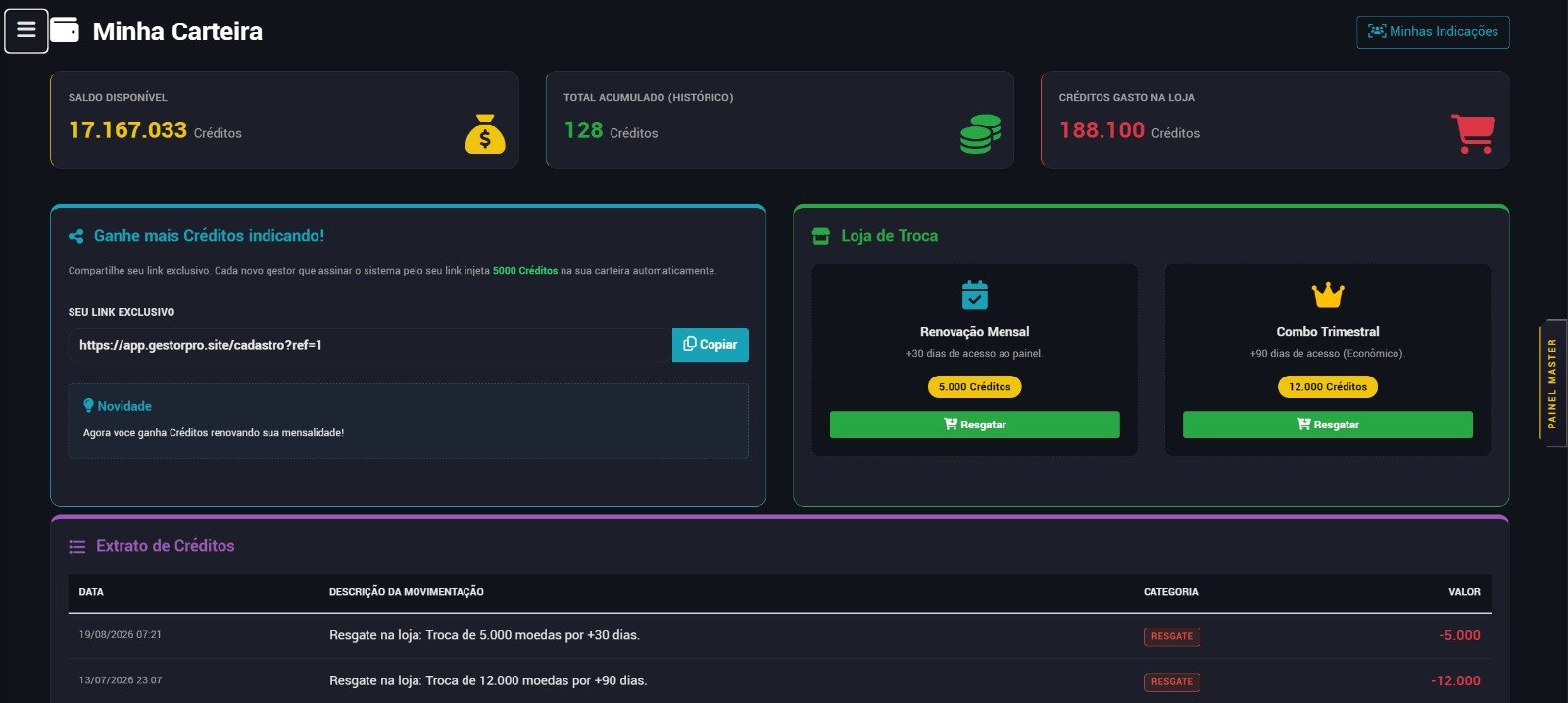Click the Minha Carteira page title
This screenshot has width=1568, height=703.
[177, 31]
